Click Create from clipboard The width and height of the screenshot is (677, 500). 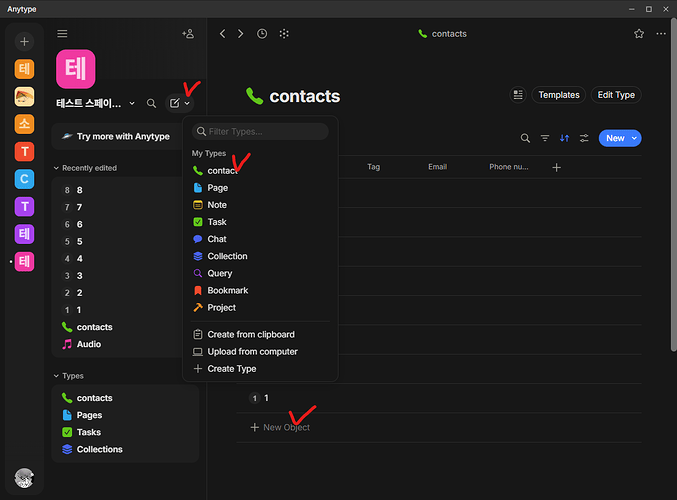point(260,335)
